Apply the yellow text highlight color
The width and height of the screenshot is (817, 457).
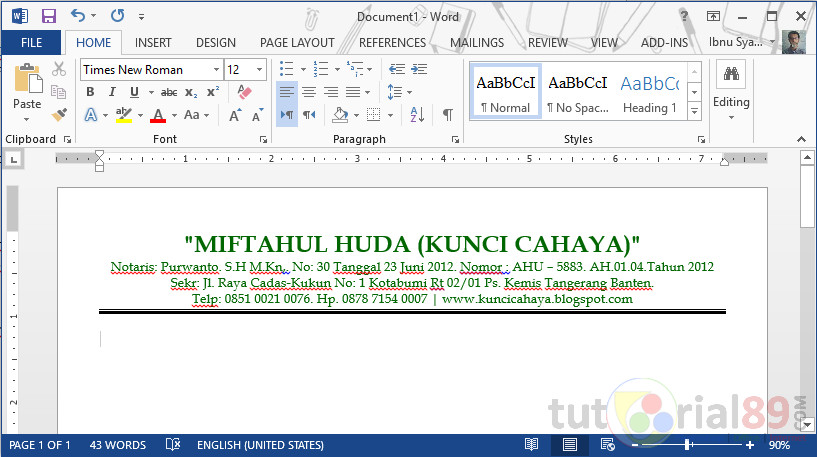click(123, 115)
